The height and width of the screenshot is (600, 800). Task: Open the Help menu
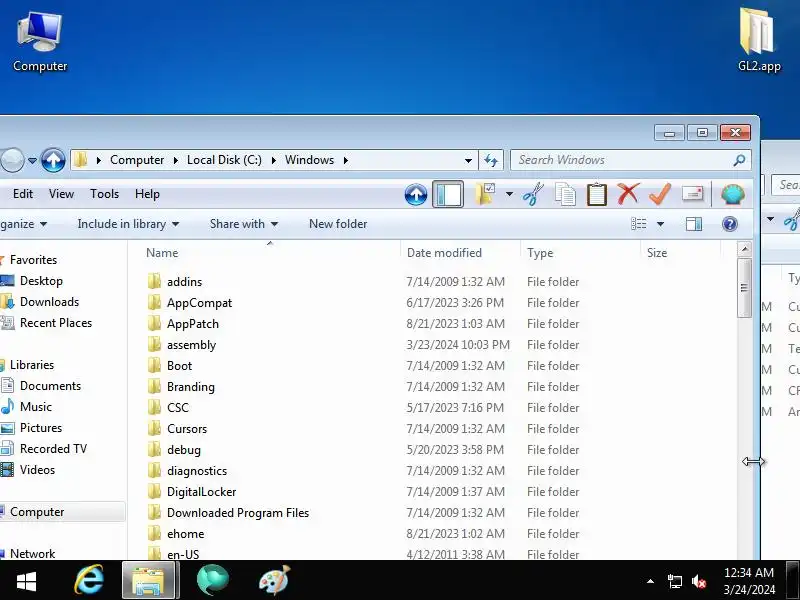coord(147,194)
